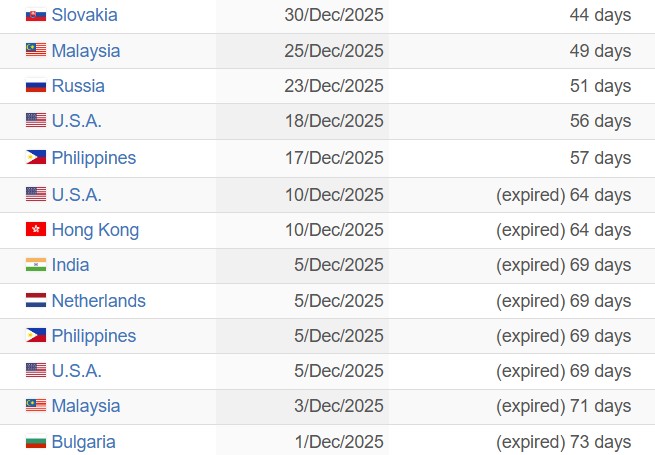Open the Bulgaria link
Image resolution: width=655 pixels, height=455 pixels.
click(x=83, y=442)
